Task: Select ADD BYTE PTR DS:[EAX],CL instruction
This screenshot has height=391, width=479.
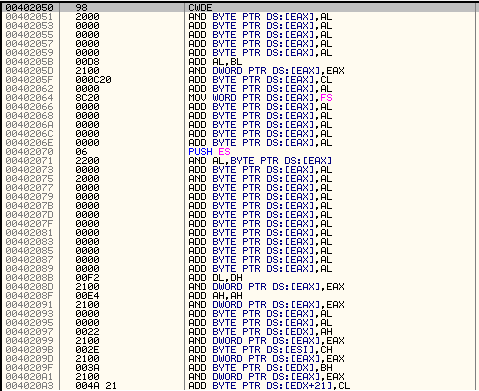Action: [x=260, y=80]
